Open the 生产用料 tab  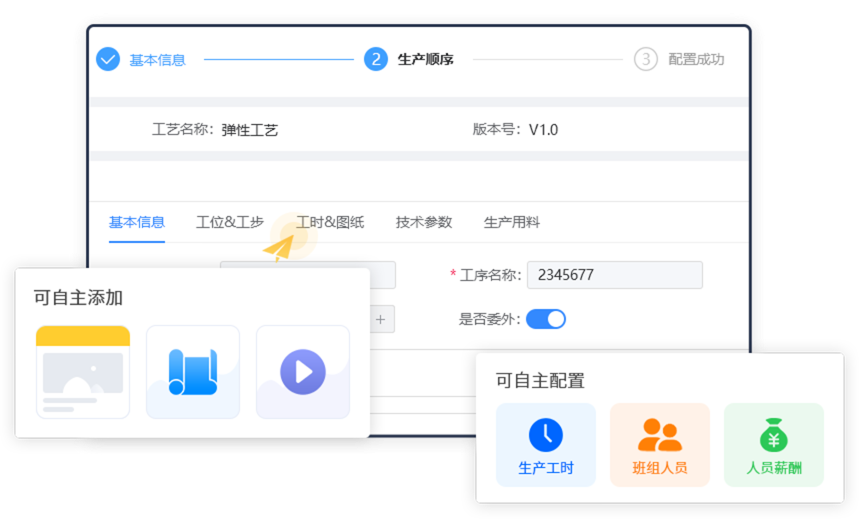[x=512, y=222]
